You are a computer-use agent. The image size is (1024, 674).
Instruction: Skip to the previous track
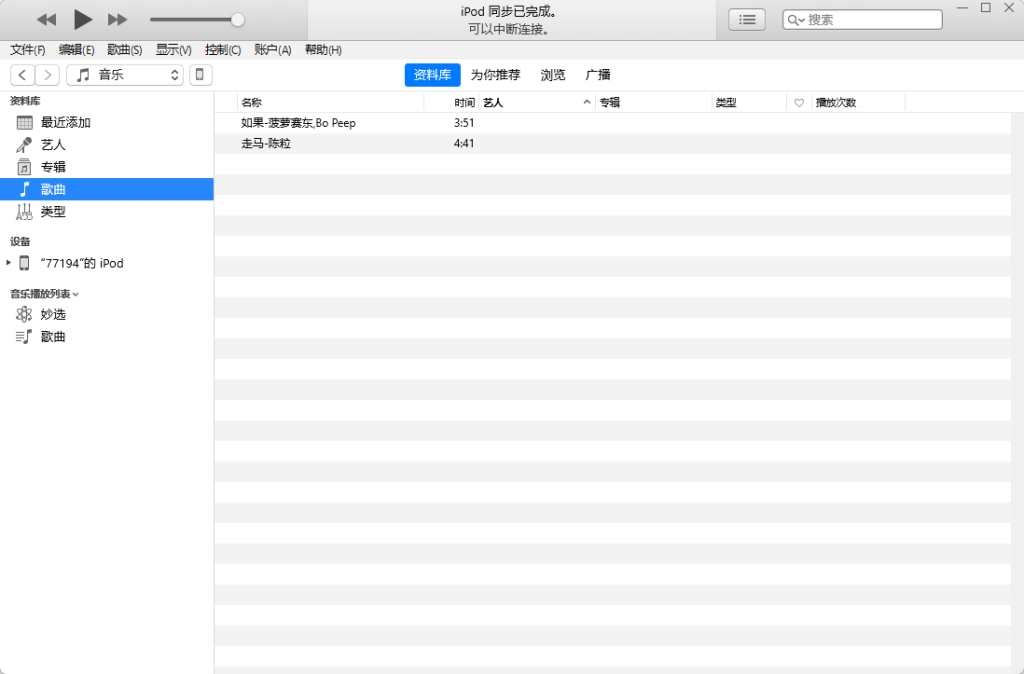pyautogui.click(x=47, y=19)
